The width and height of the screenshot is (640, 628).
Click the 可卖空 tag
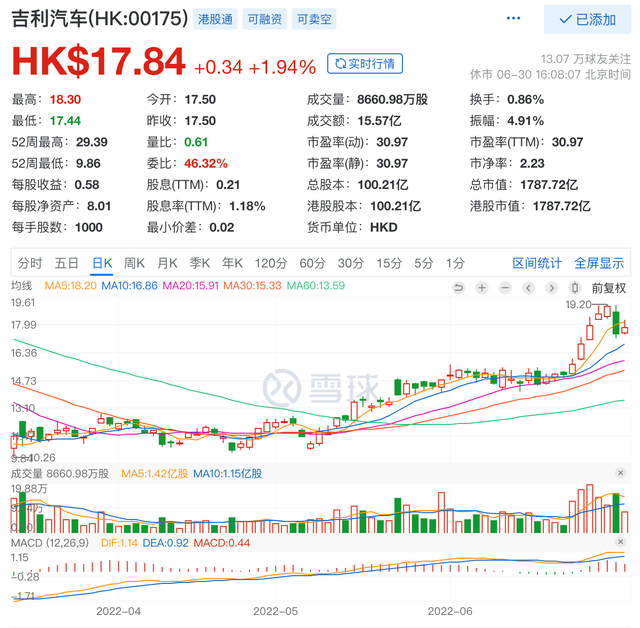[x=314, y=19]
